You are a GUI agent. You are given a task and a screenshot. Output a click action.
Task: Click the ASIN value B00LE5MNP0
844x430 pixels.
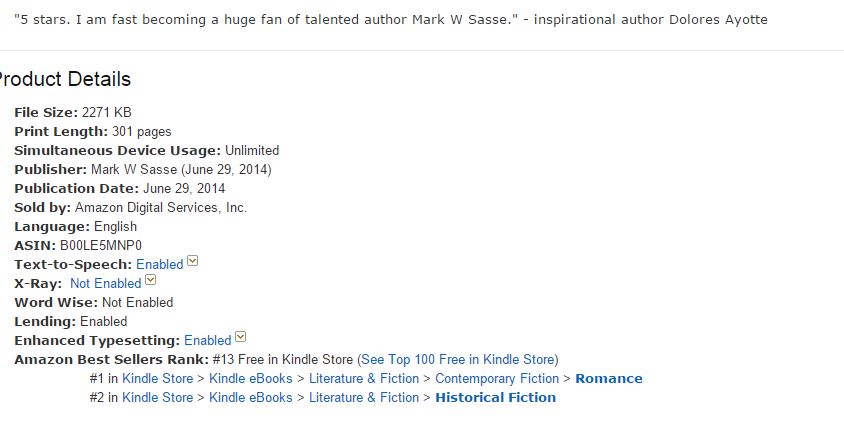click(101, 246)
